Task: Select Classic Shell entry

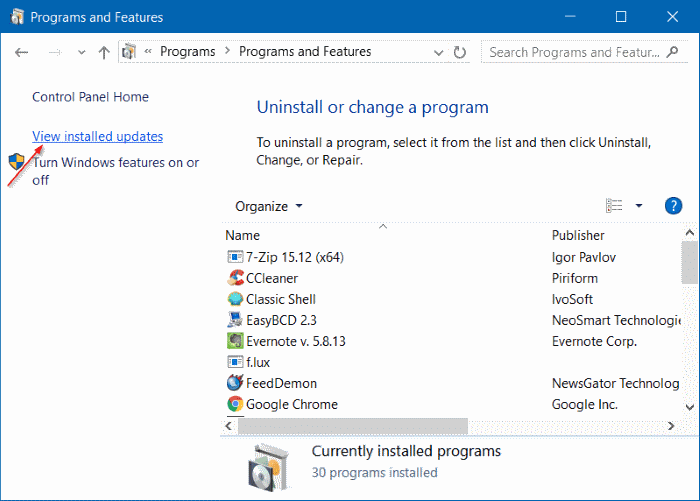Action: coord(281,299)
